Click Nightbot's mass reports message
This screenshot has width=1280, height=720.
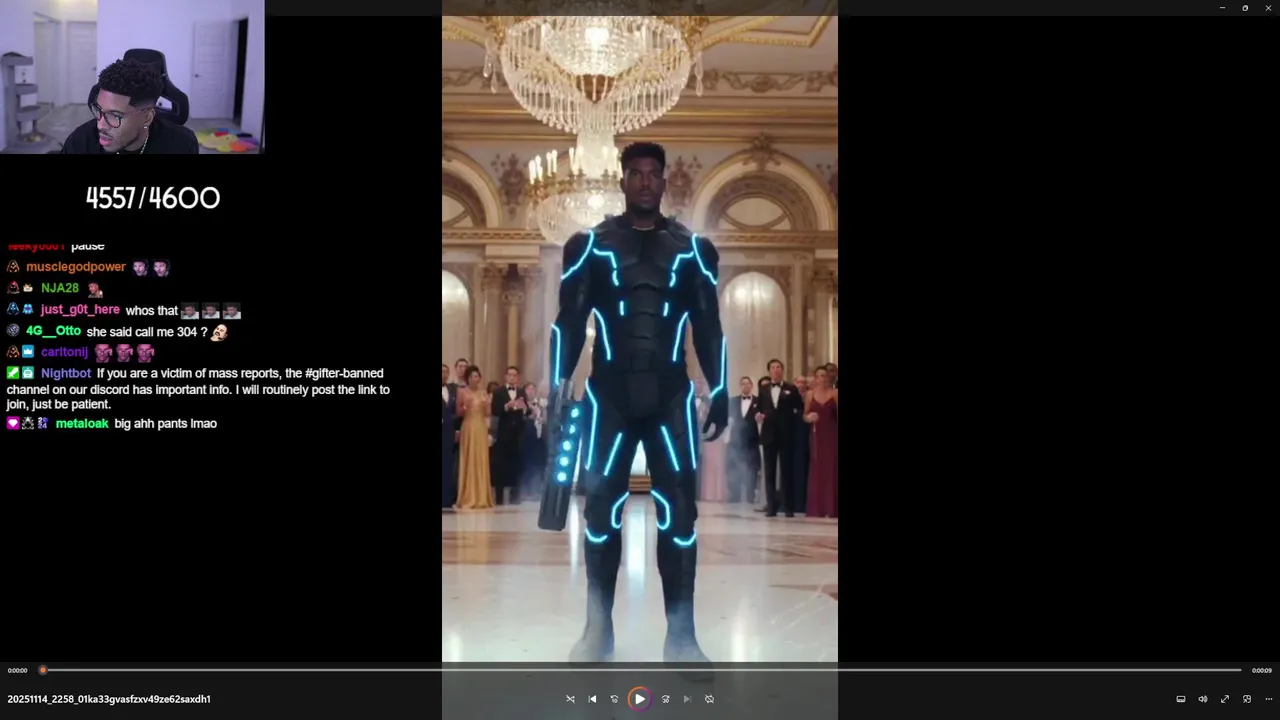(198, 389)
